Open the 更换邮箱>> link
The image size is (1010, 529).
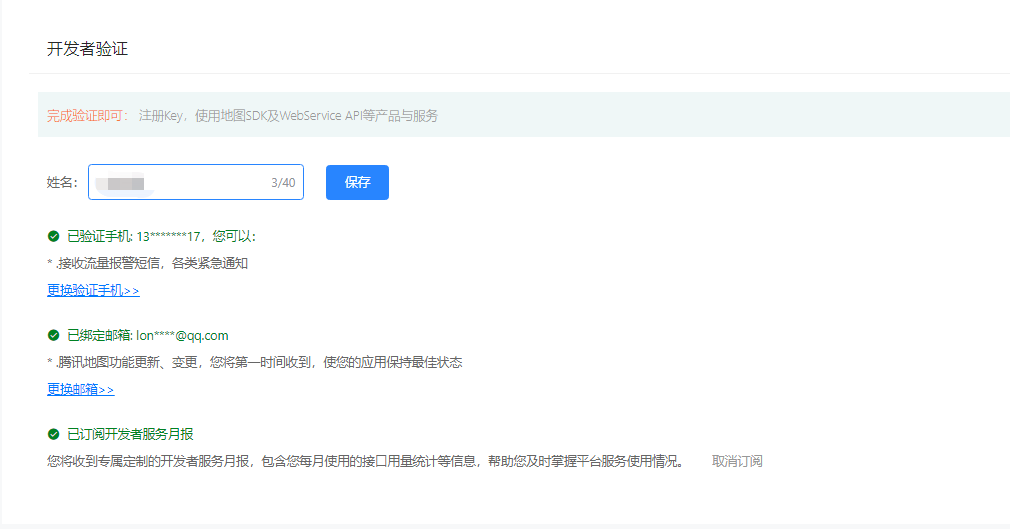click(81, 390)
